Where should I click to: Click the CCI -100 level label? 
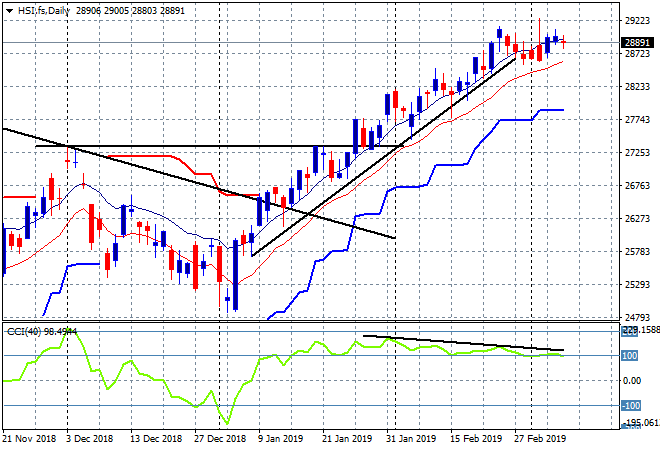[631, 406]
